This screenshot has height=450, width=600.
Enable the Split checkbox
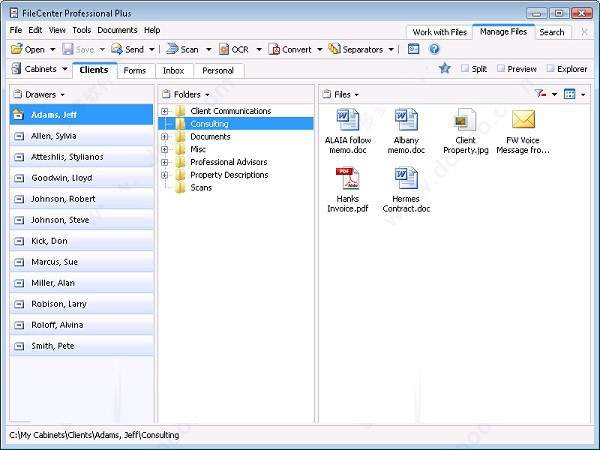pos(466,69)
